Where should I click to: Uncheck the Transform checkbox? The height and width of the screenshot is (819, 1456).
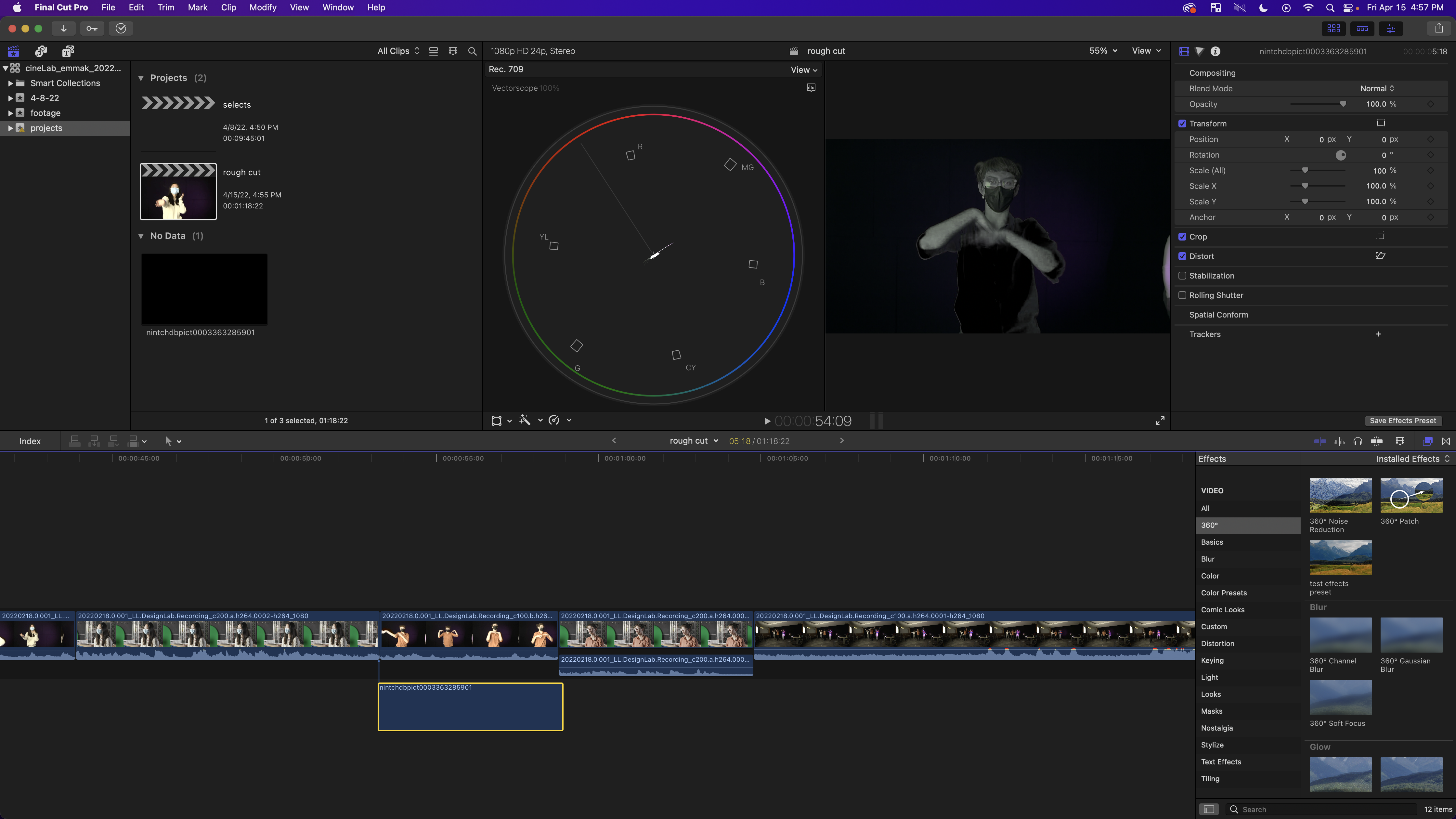coord(1182,124)
